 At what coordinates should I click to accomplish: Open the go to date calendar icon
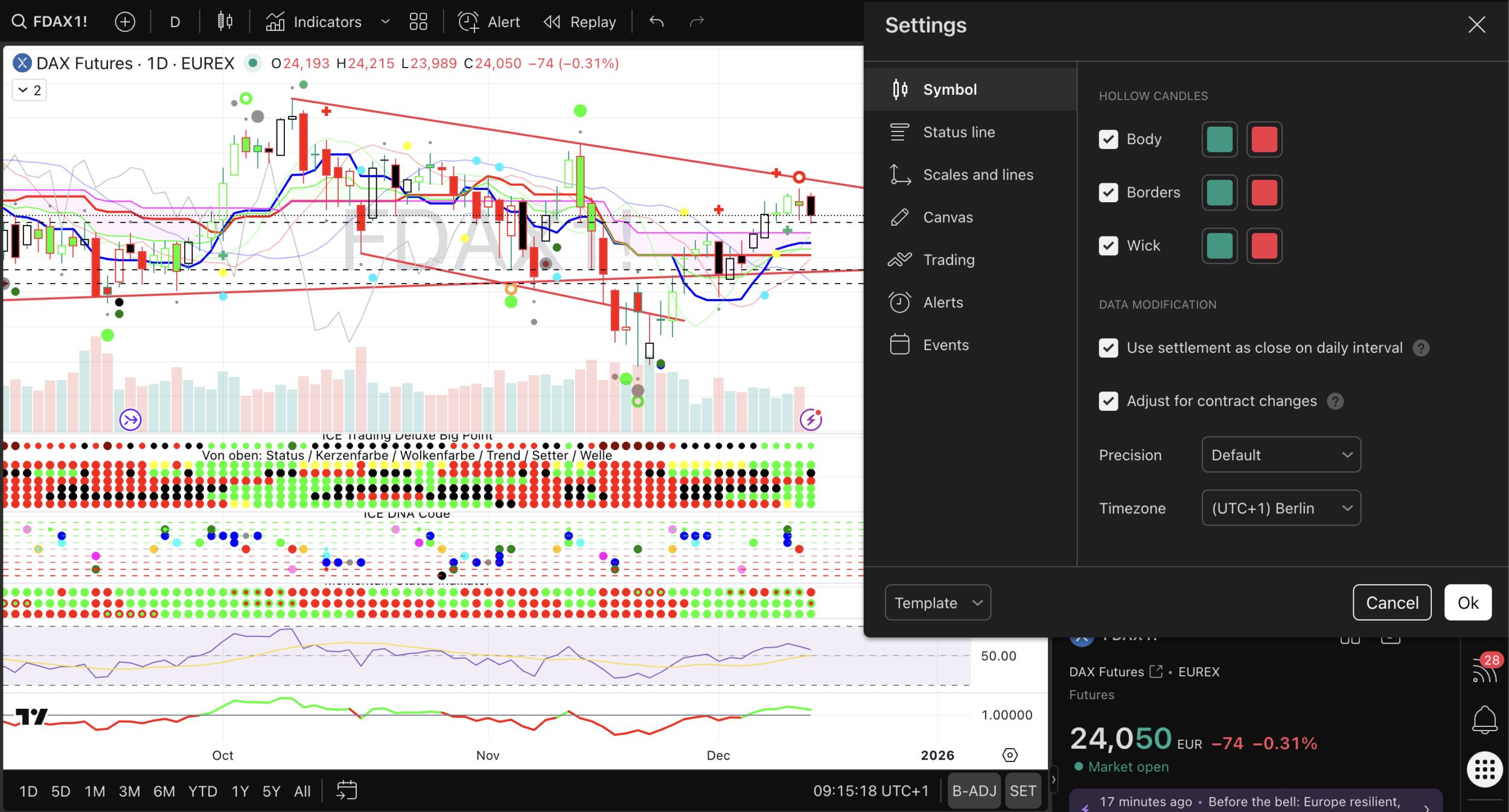(x=347, y=790)
